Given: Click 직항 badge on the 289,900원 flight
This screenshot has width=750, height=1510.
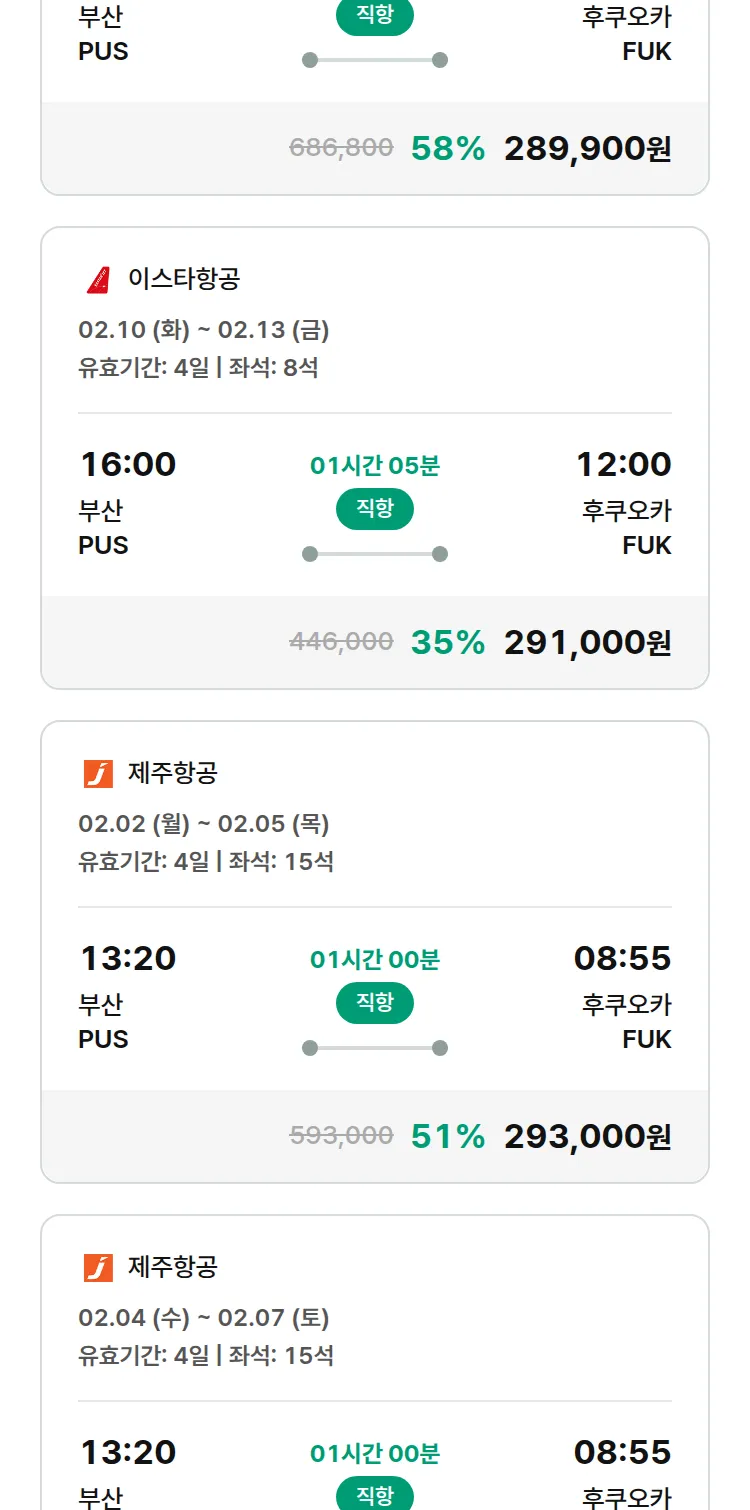Looking at the screenshot, I should coord(375,17).
